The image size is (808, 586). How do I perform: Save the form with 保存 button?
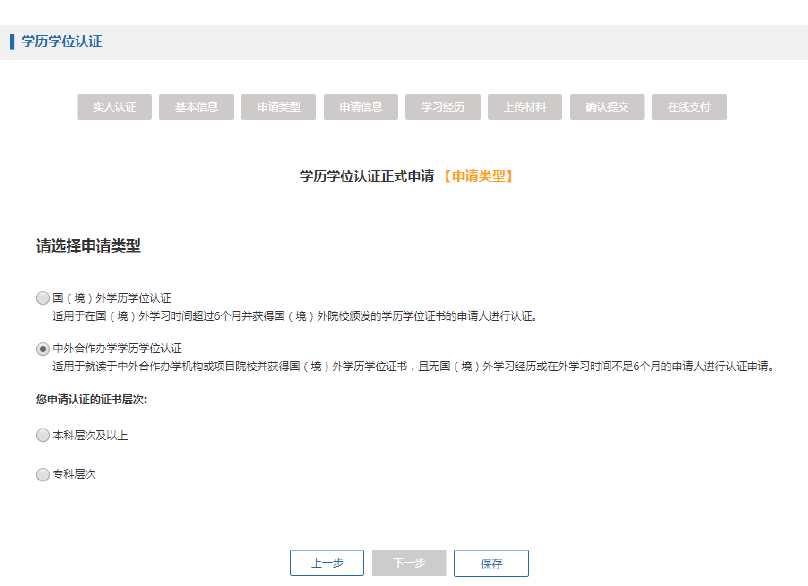click(x=491, y=563)
